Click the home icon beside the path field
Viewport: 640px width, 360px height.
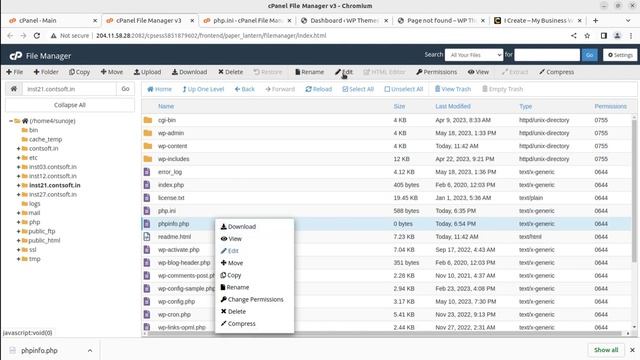14,89
